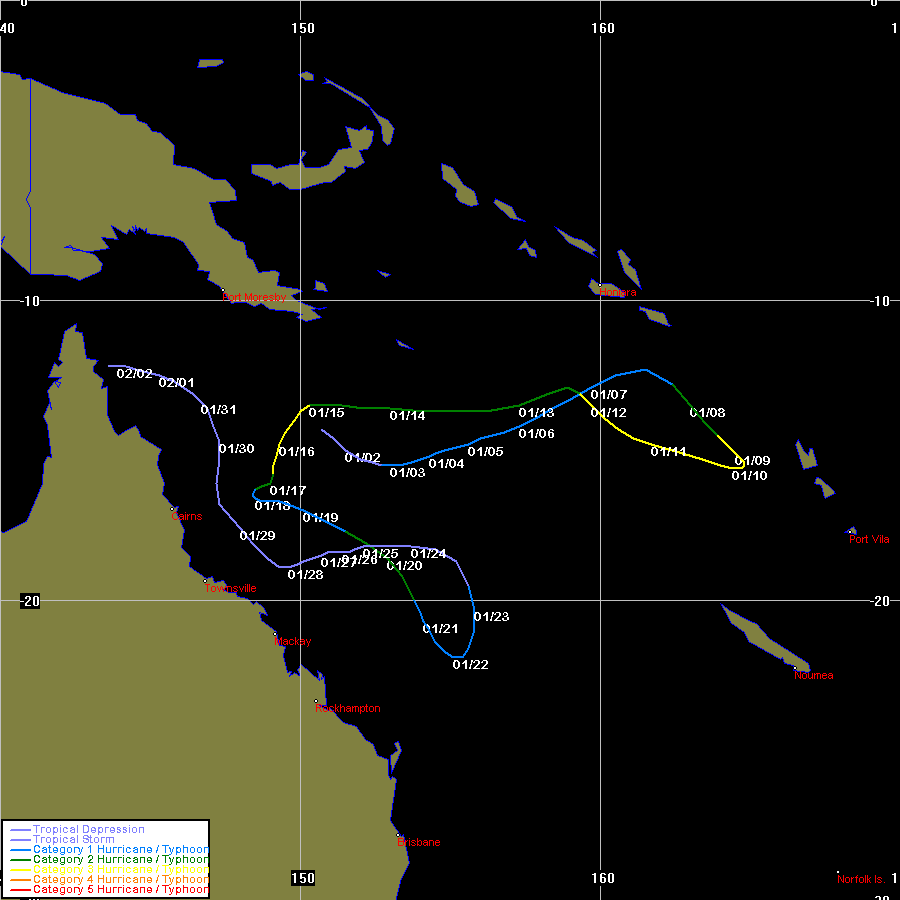Viewport: 900px width, 900px height.
Task: Select the Brisbane city marker
Action: pos(398,836)
